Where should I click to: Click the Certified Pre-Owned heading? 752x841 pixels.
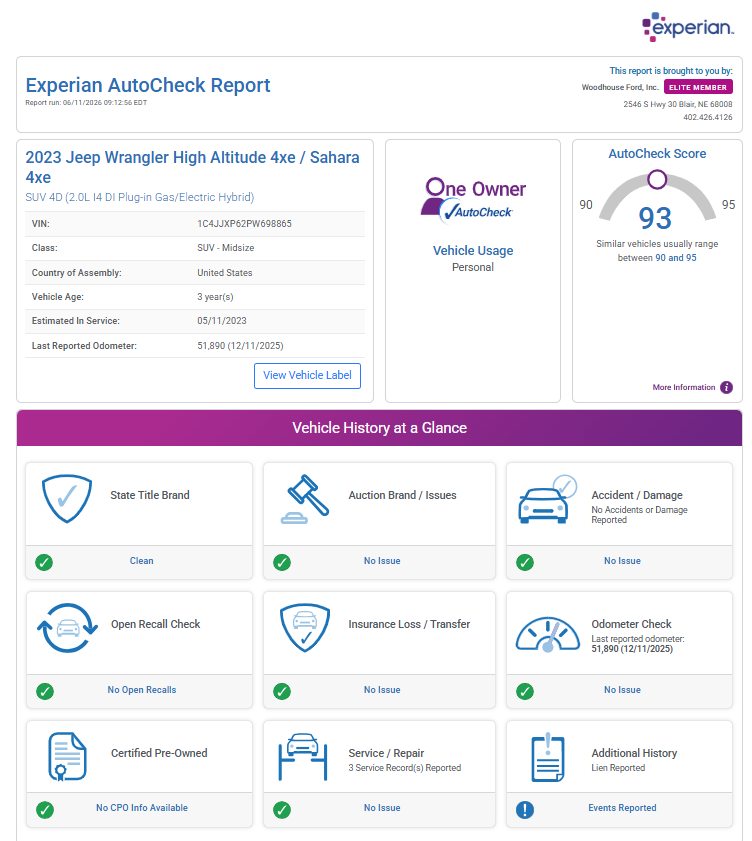click(159, 753)
